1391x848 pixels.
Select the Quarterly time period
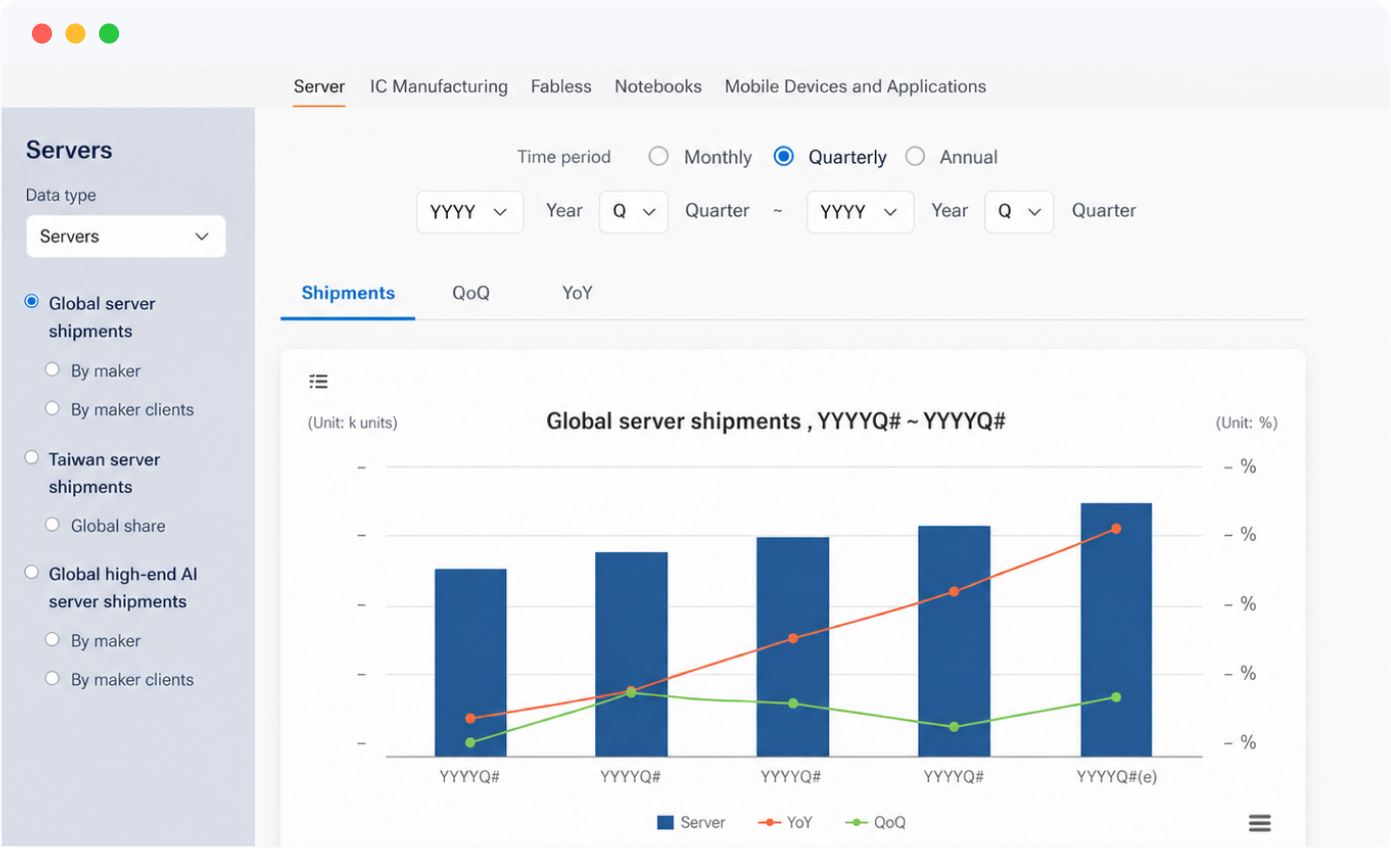pos(784,157)
